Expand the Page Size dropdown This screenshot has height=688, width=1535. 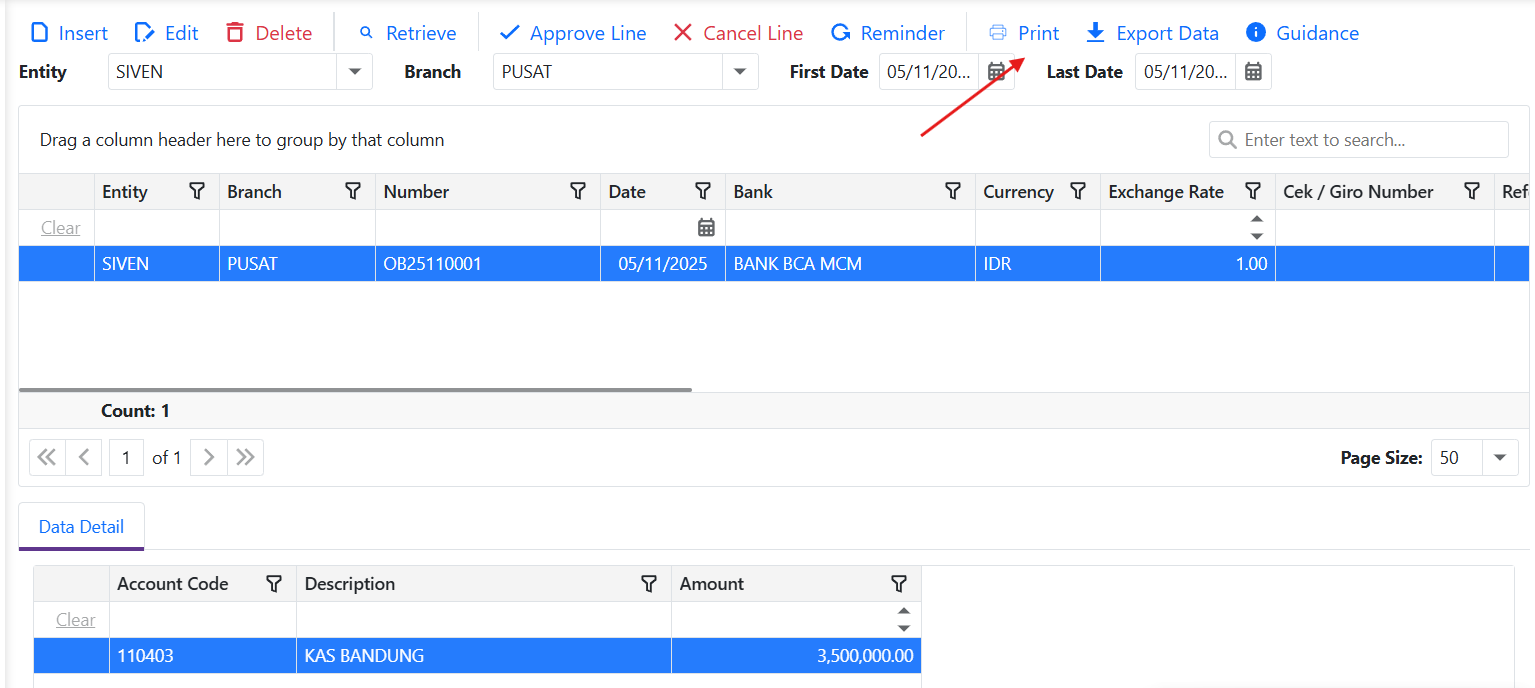pyautogui.click(x=1499, y=457)
